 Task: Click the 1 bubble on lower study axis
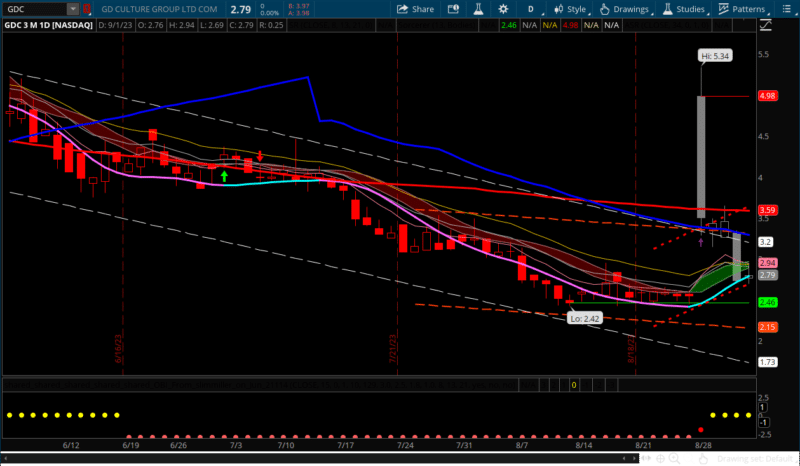(x=763, y=407)
